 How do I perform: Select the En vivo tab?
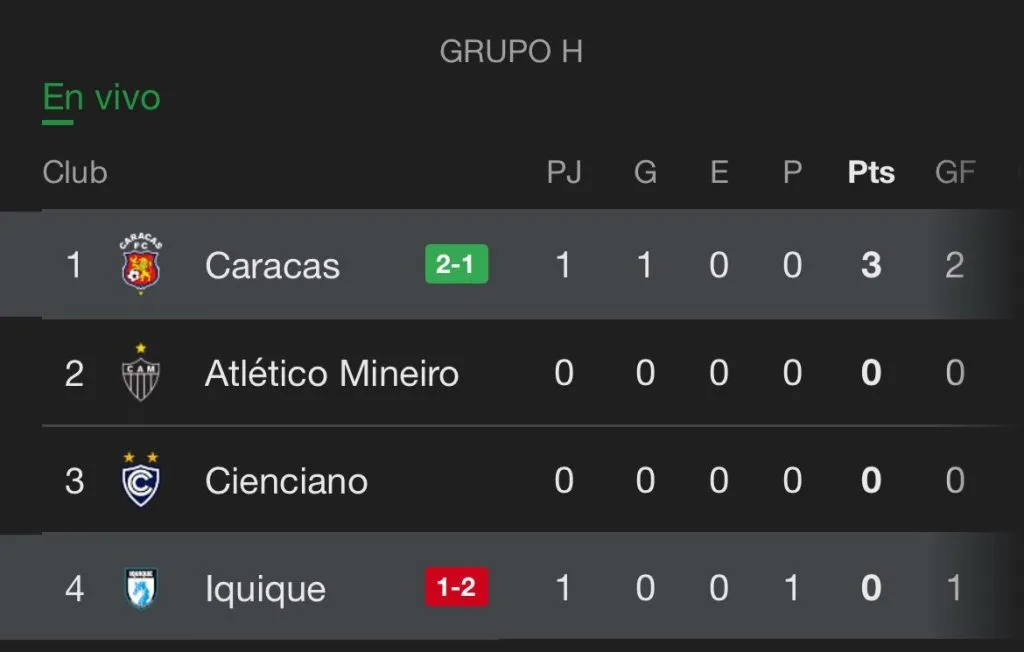tap(101, 98)
